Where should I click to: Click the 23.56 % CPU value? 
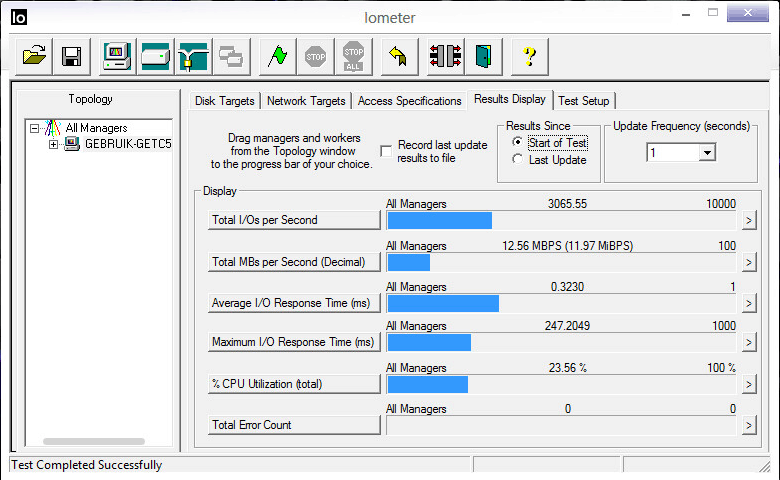click(x=568, y=368)
